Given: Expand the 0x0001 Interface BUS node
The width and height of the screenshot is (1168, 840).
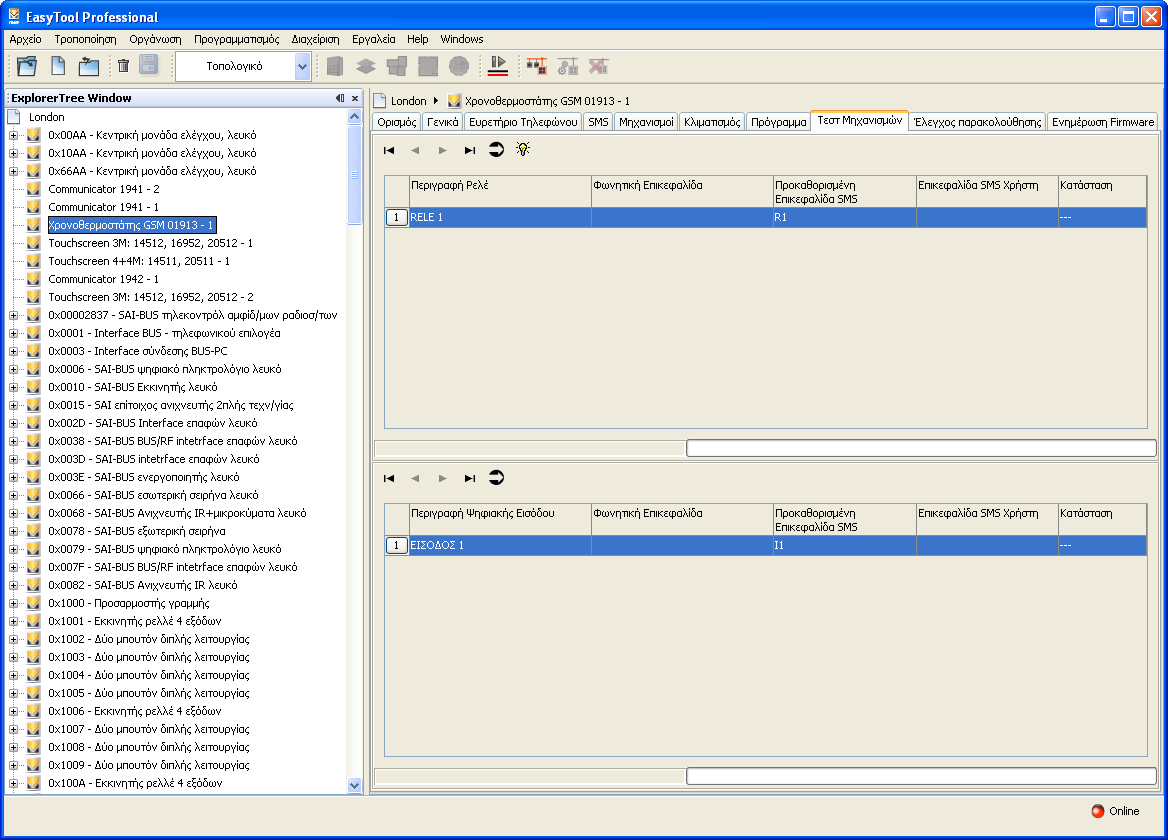Looking at the screenshot, I should (x=13, y=334).
